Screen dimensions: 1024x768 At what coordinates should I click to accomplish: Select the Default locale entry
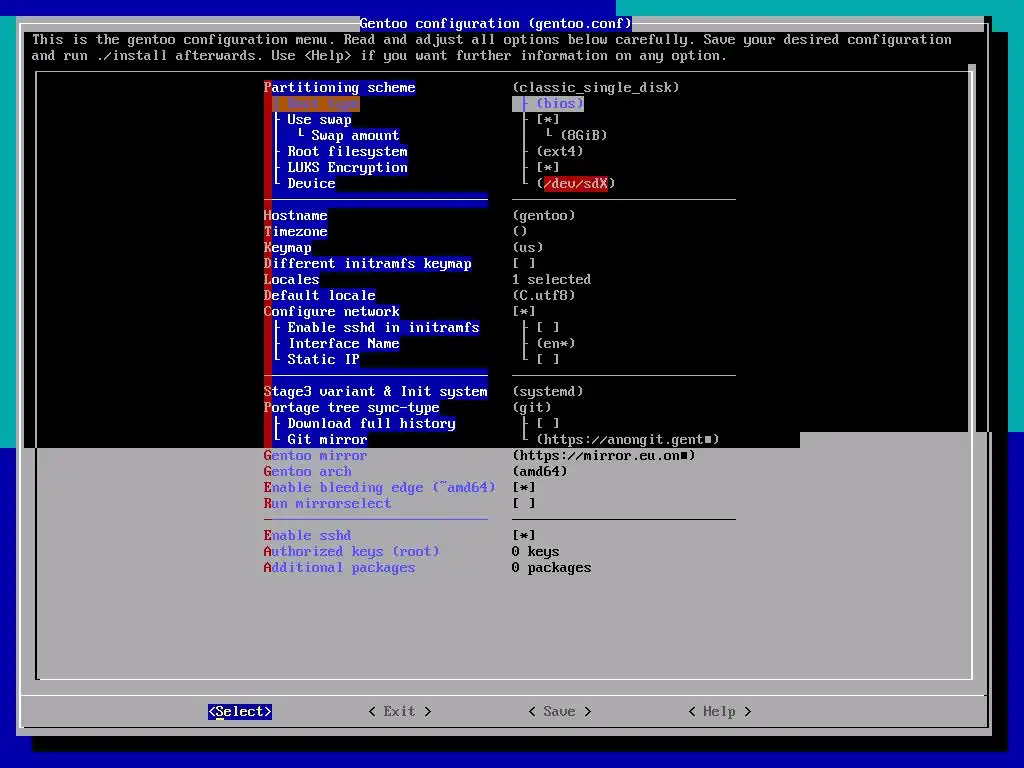coord(319,295)
